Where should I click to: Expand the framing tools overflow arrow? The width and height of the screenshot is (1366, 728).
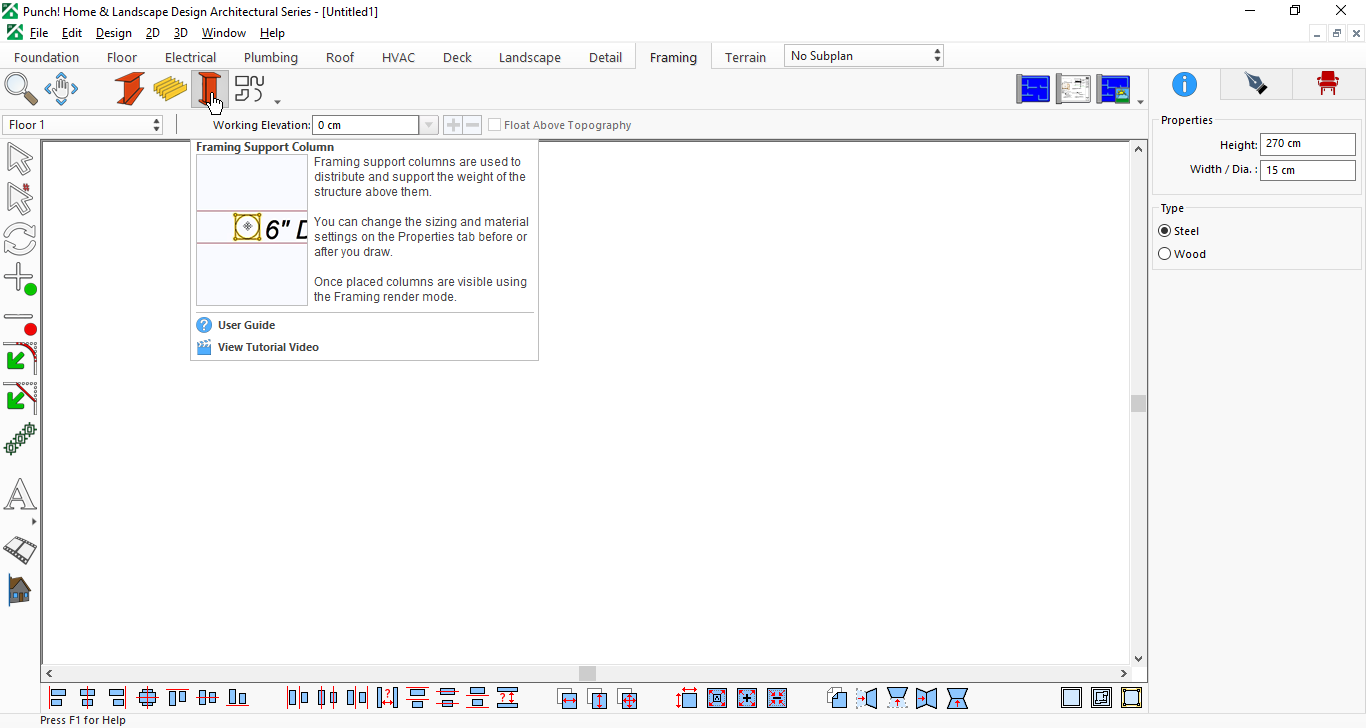click(277, 101)
